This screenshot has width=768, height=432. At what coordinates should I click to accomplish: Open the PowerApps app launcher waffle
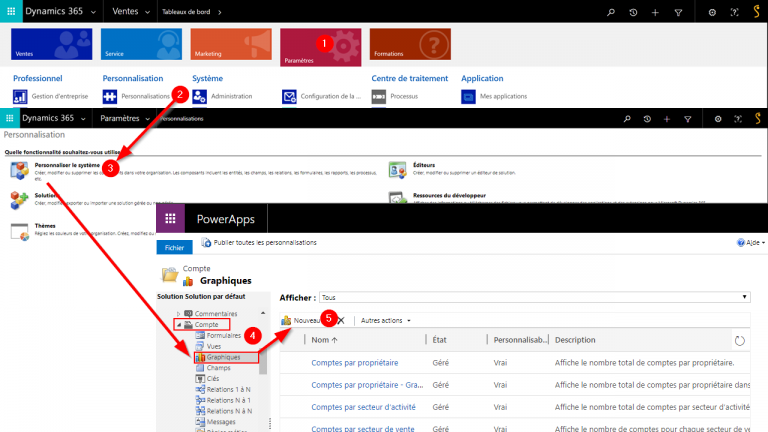(170, 218)
